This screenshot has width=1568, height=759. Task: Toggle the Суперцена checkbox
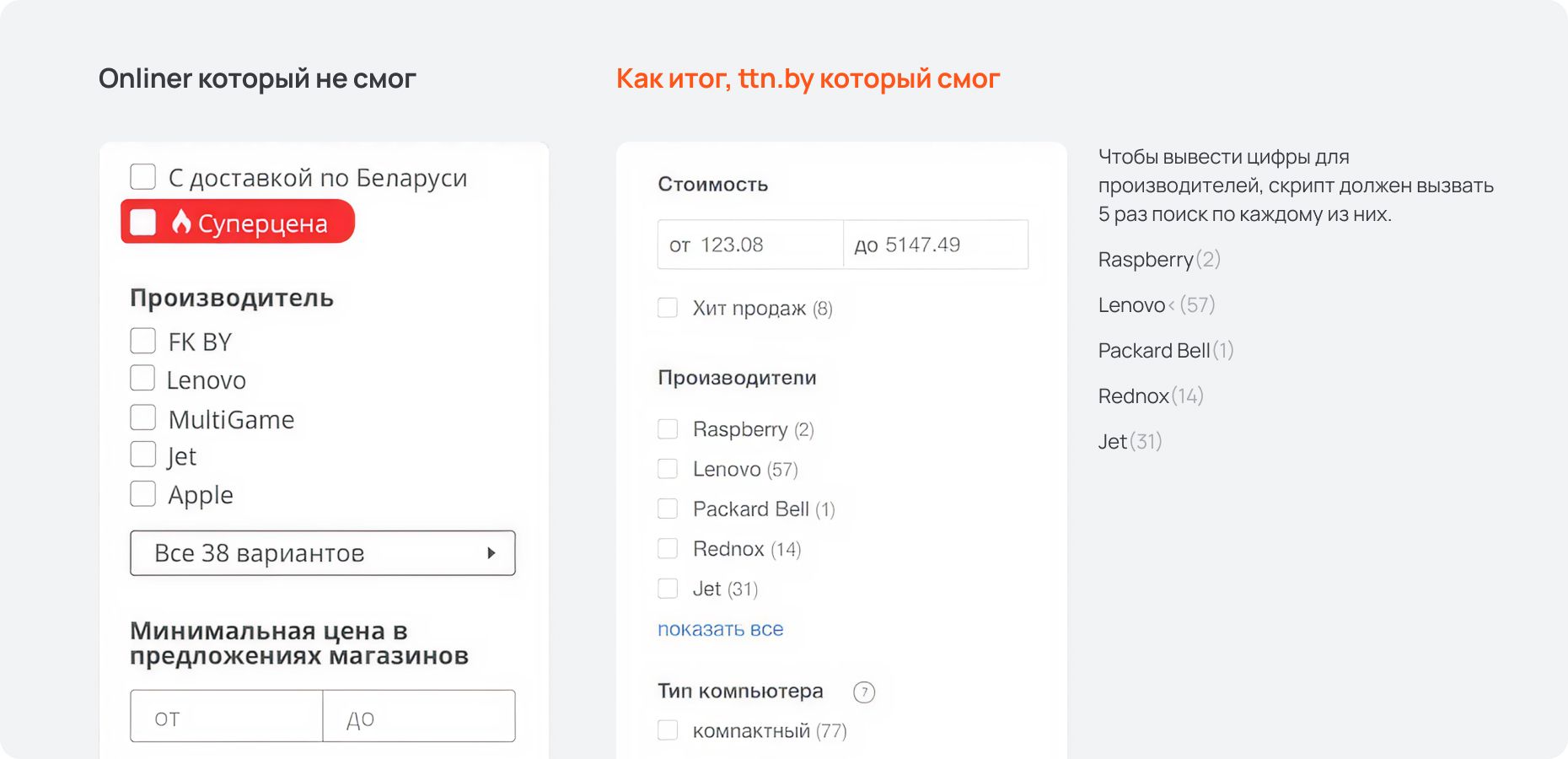pyautogui.click(x=143, y=222)
